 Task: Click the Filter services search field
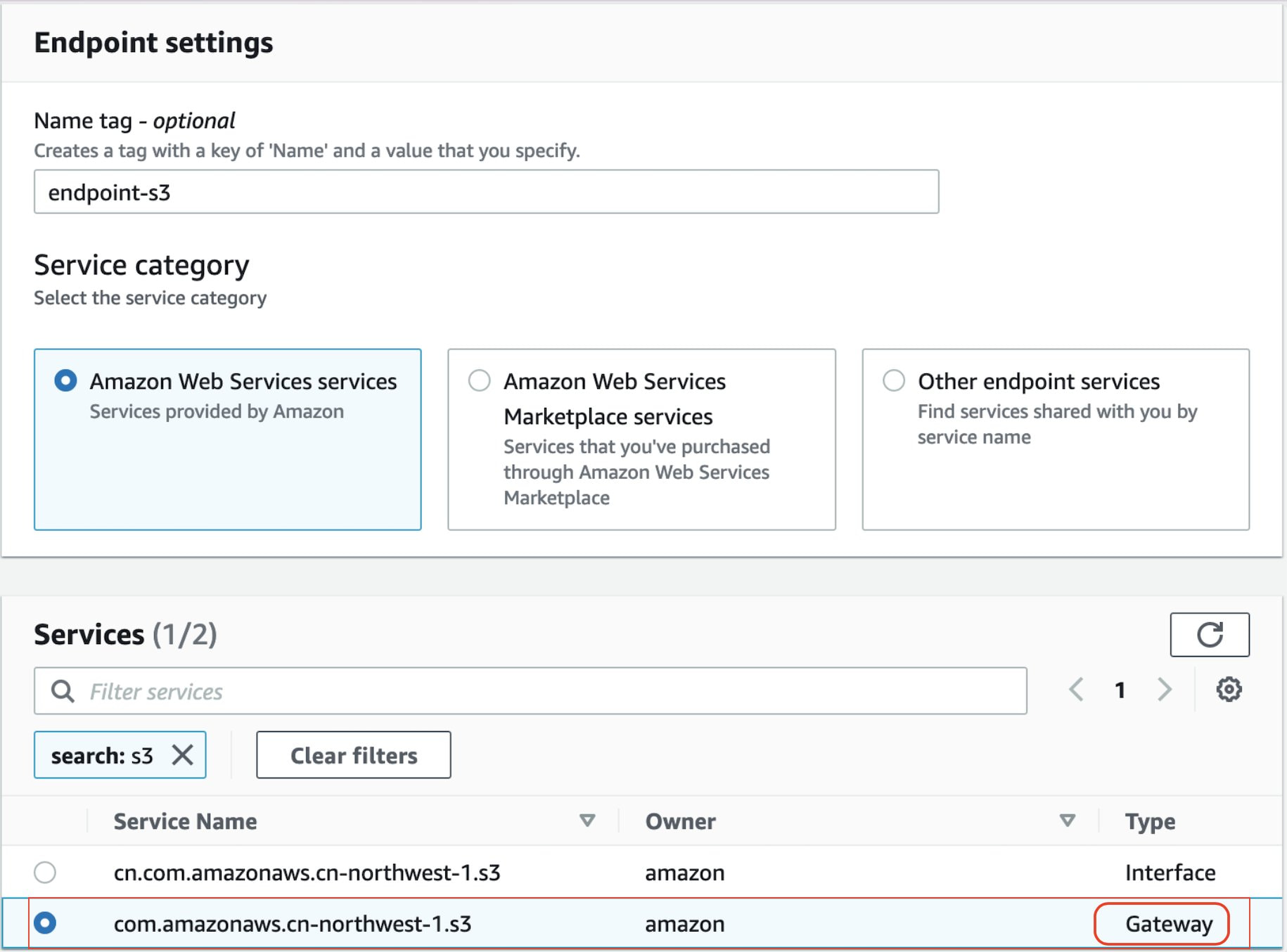(530, 691)
